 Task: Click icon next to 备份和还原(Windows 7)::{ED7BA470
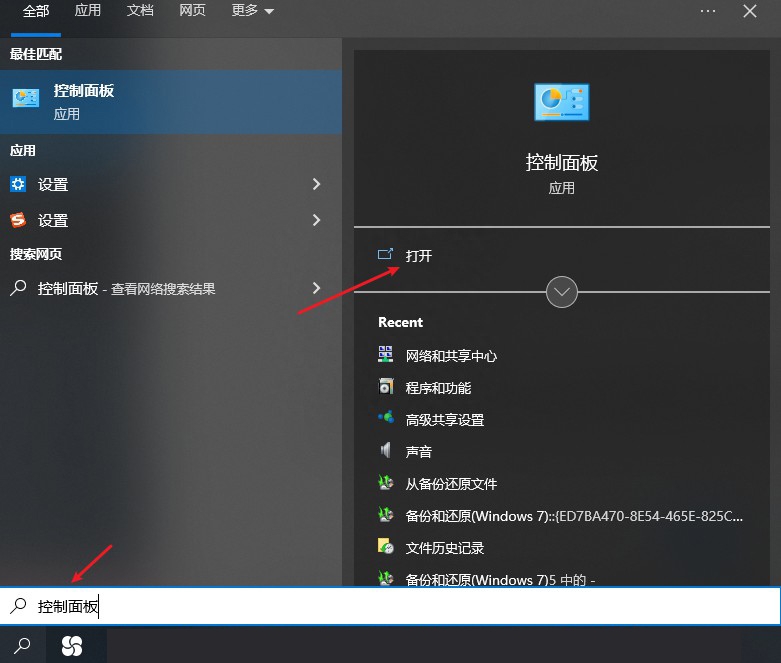(x=386, y=514)
